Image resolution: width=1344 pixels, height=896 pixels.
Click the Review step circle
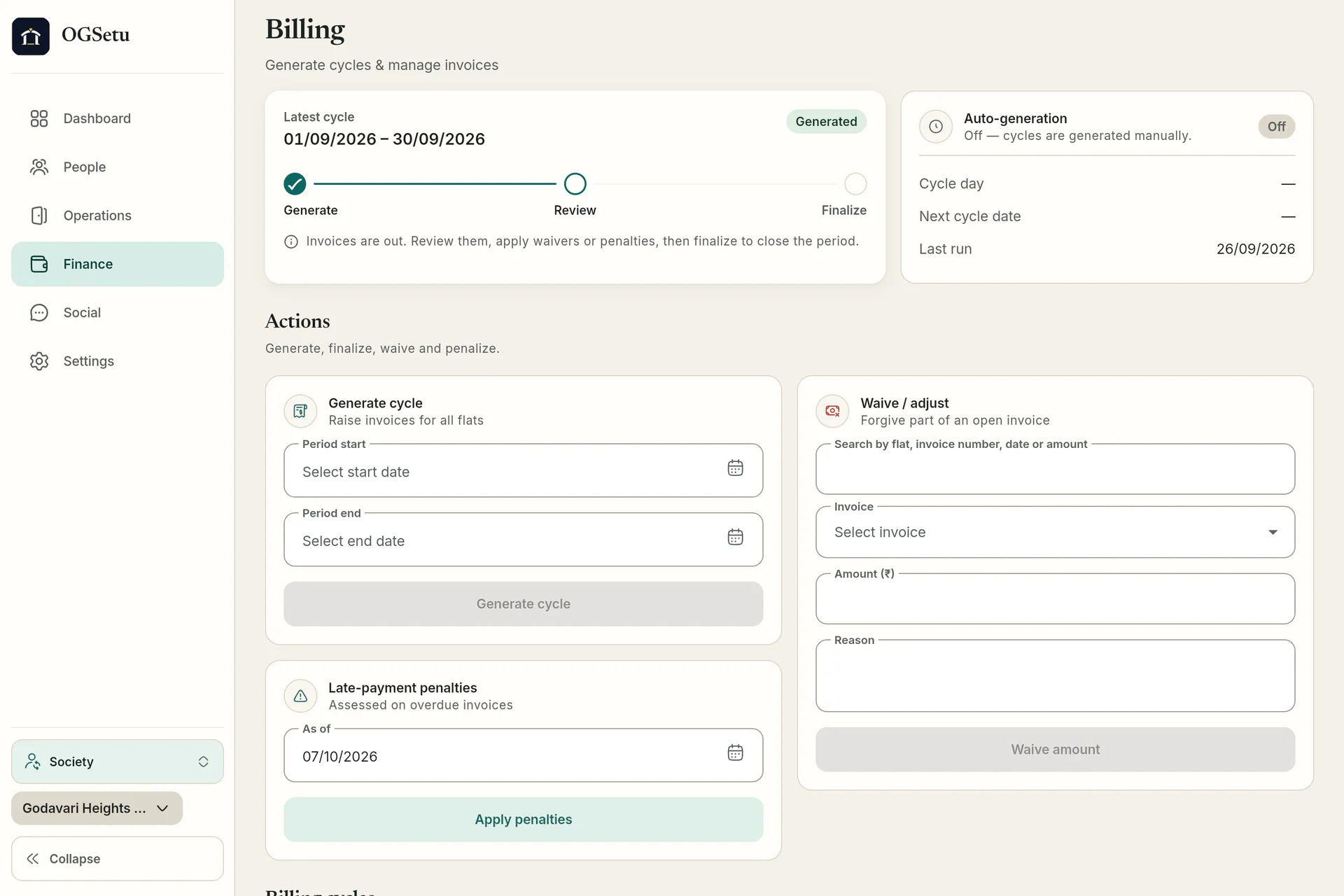click(575, 184)
